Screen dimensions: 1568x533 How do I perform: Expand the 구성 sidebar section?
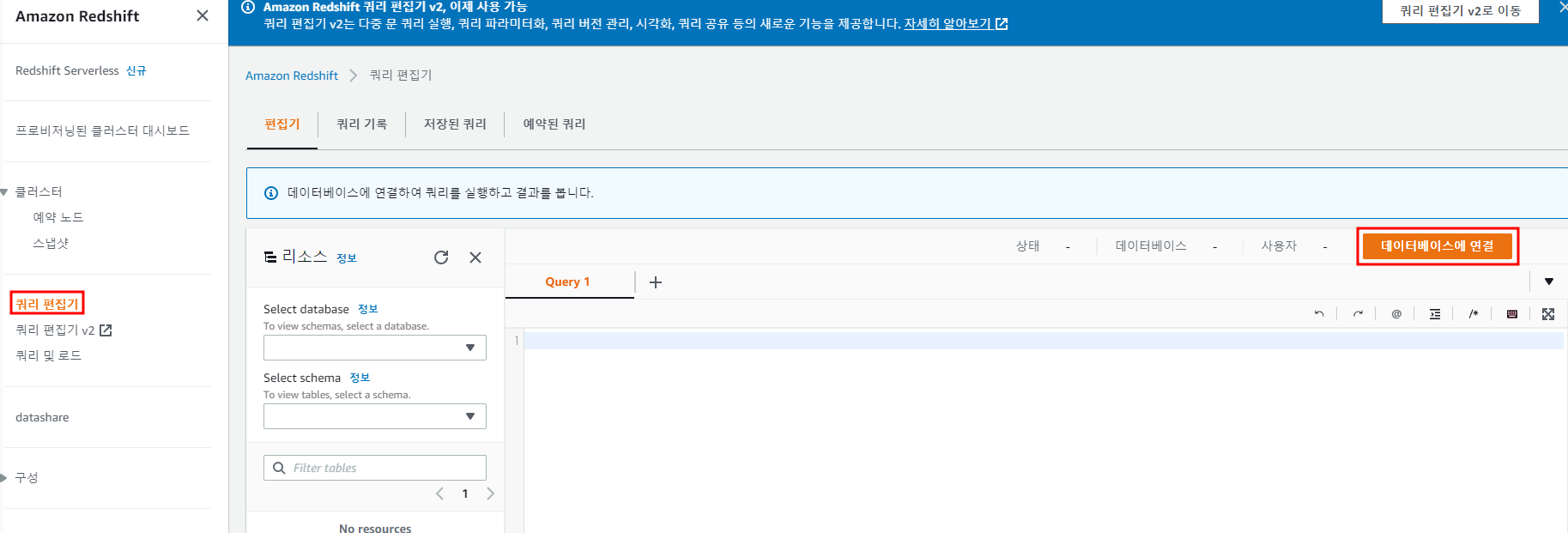[4, 477]
